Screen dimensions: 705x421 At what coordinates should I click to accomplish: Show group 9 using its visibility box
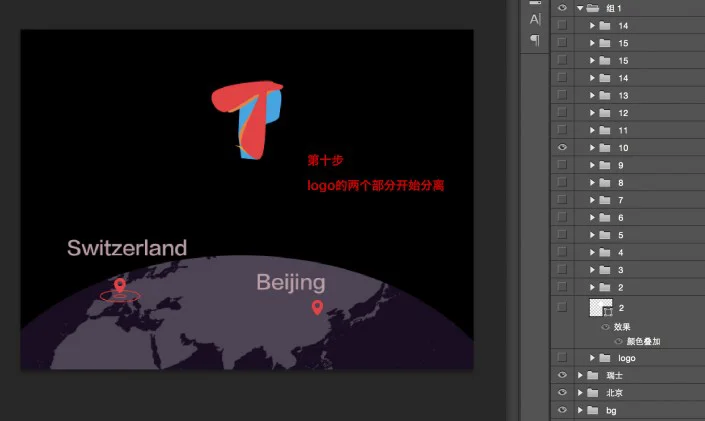(562, 165)
